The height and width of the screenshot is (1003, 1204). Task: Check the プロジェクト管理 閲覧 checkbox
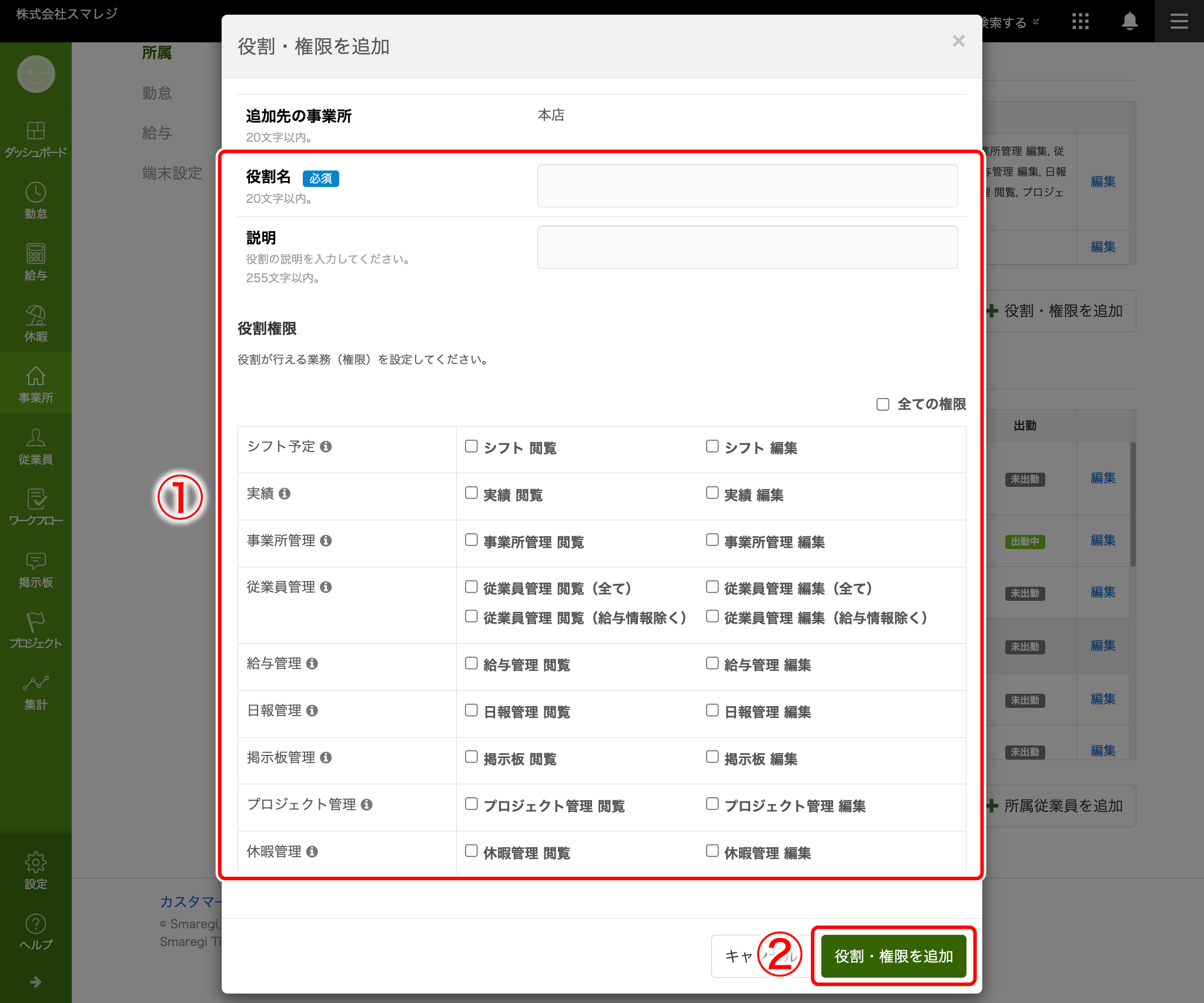471,804
